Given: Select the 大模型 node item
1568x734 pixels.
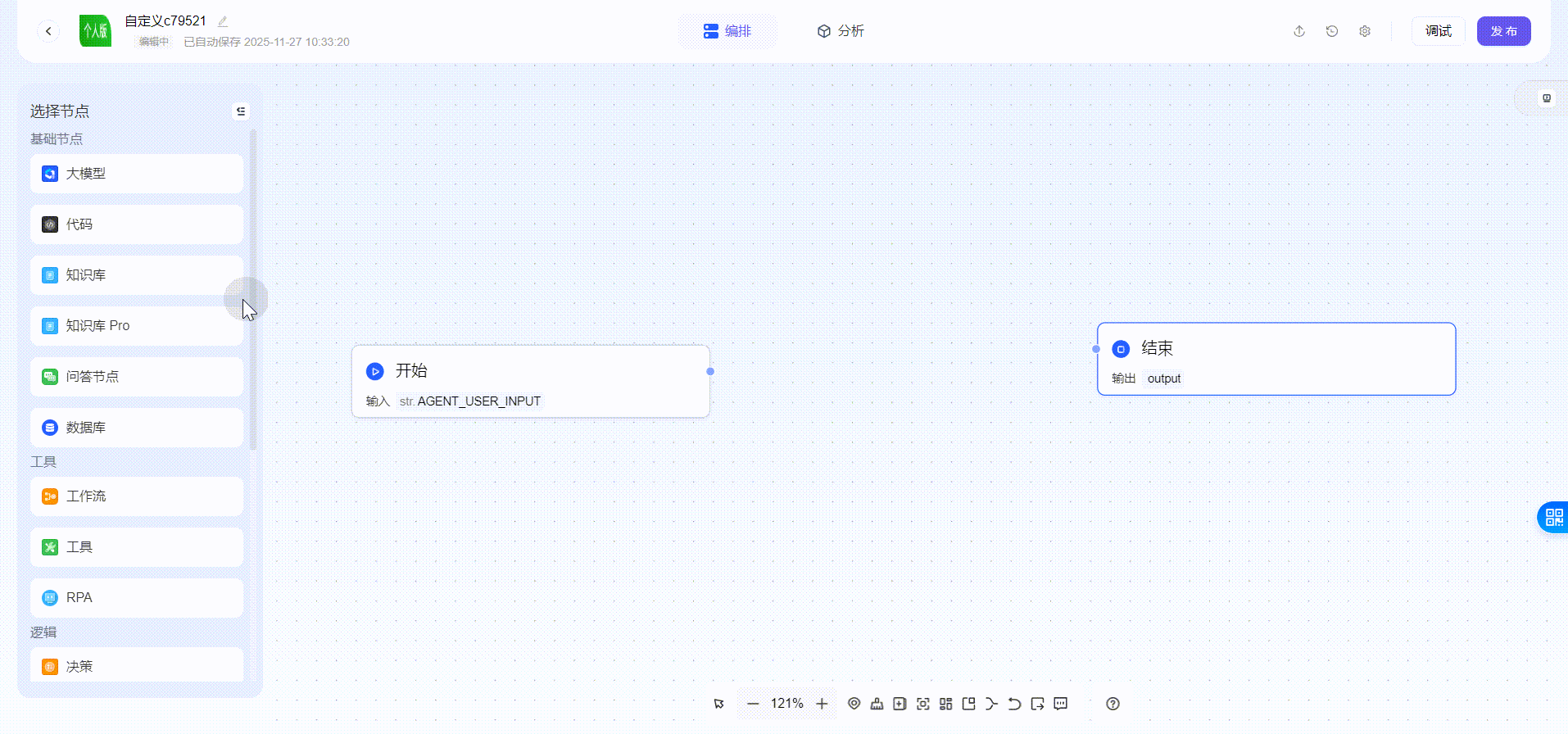Looking at the screenshot, I should coord(137,174).
